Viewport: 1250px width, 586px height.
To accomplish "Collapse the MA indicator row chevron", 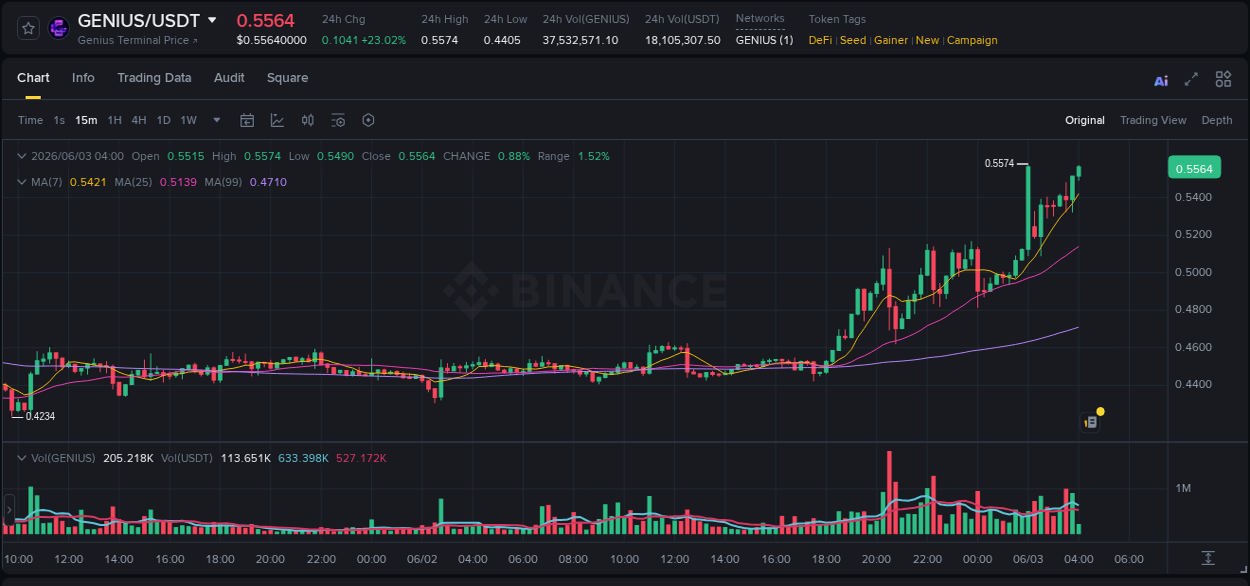I will 22,182.
